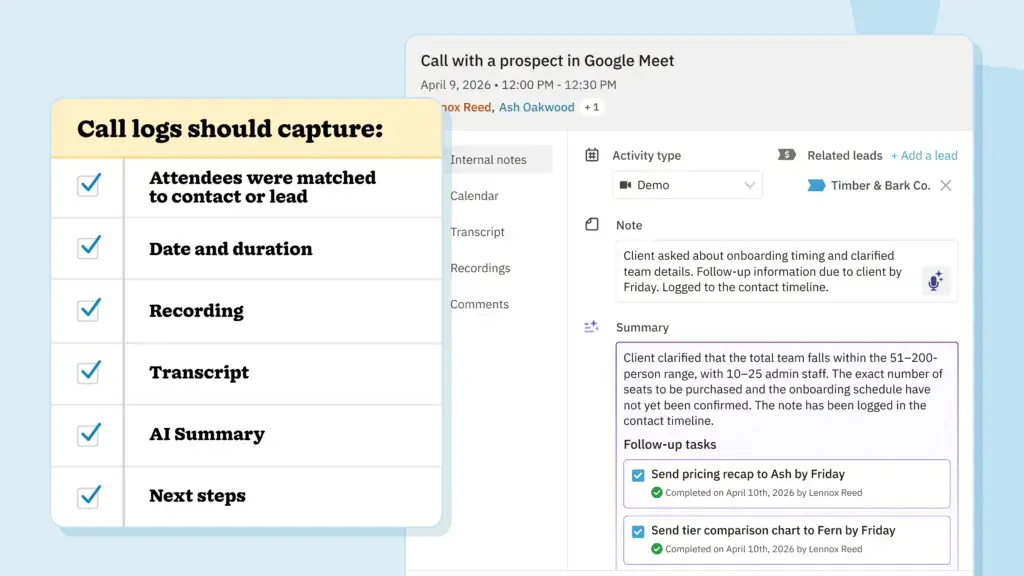Click green completed checkmark under Send tier comparison
Viewport: 1024px width, 576px height.
click(656, 549)
